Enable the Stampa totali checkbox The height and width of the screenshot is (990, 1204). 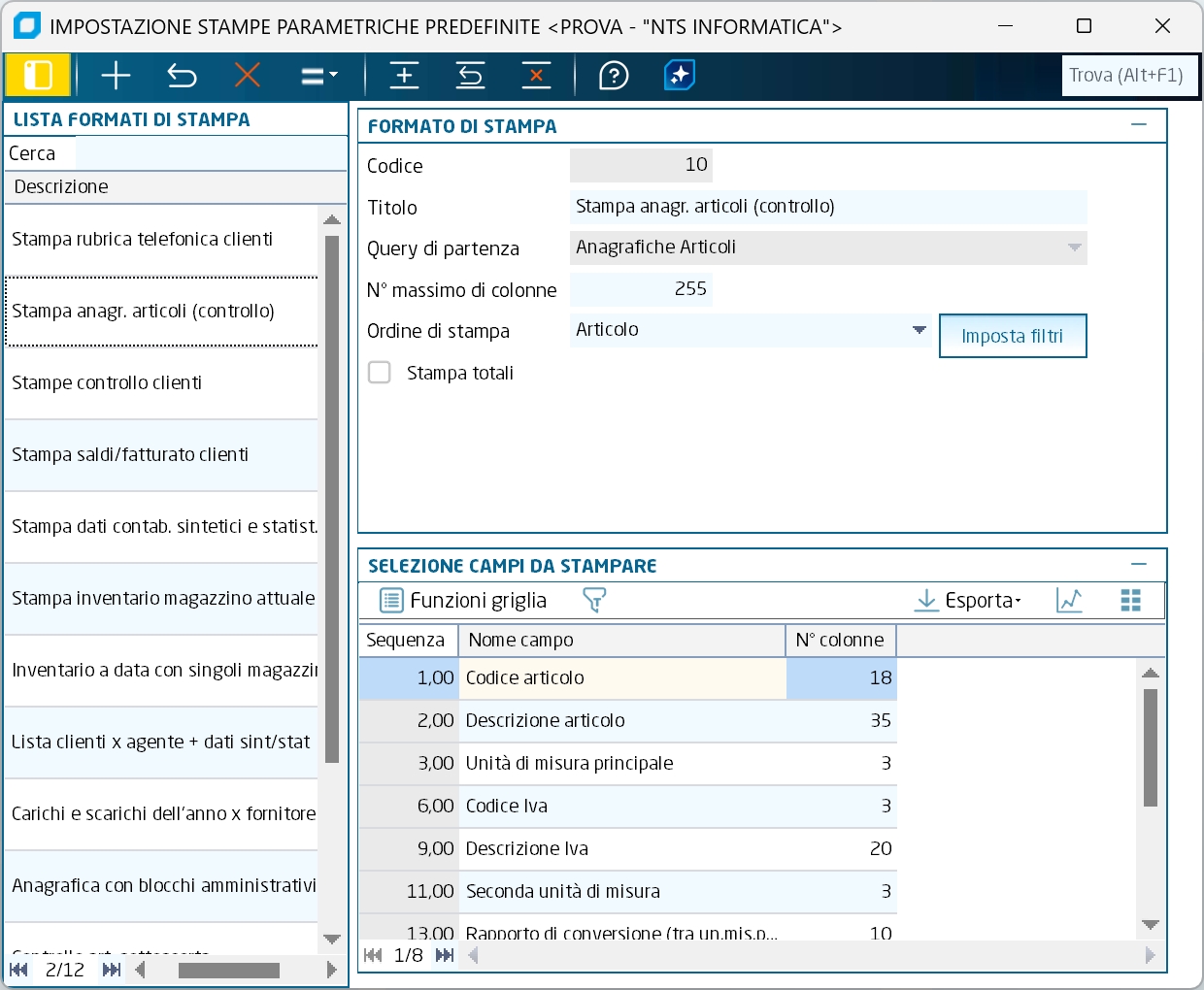coord(380,373)
